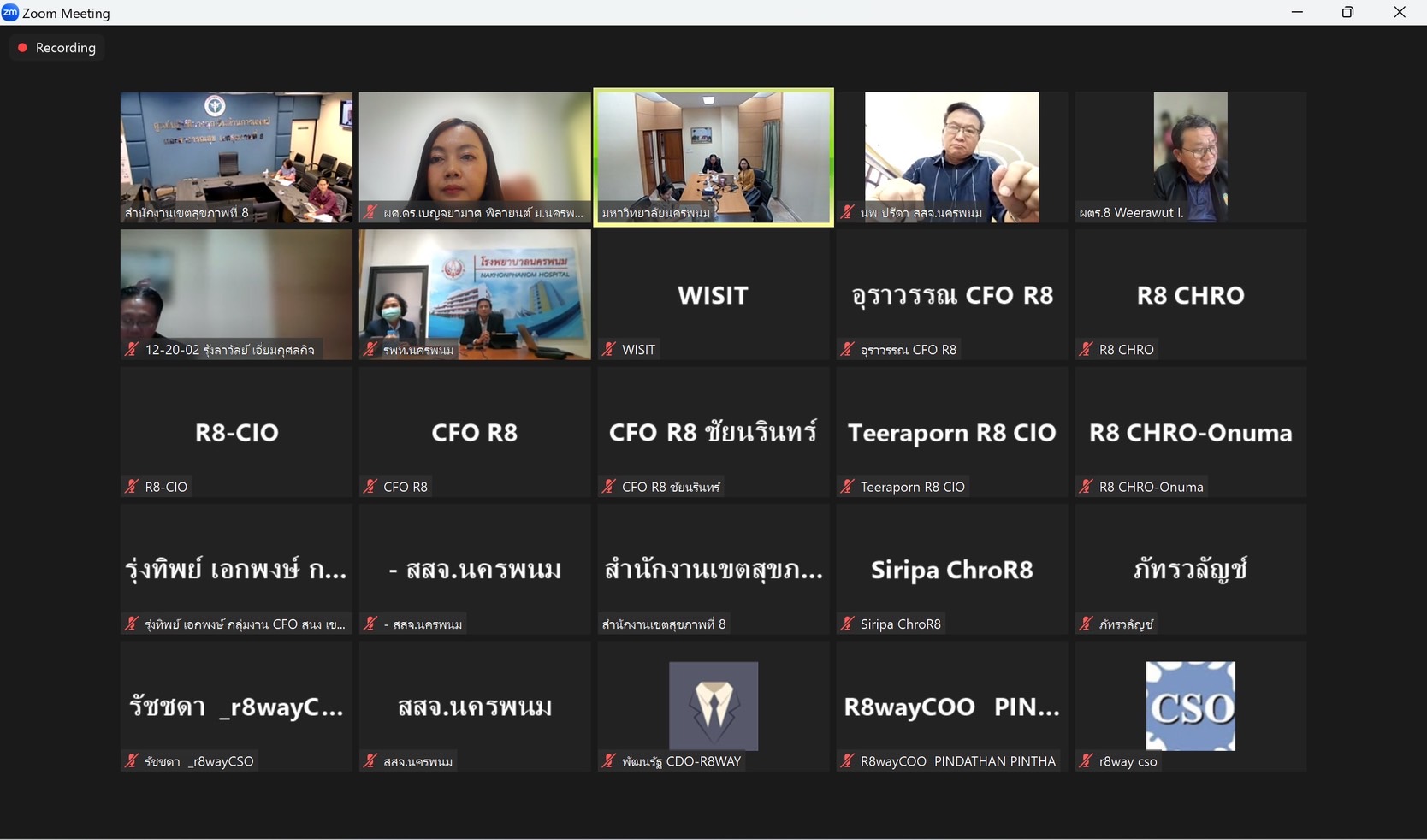Click the suit-and-tie avatar of CDO-R8WAY
This screenshot has width=1427, height=840.
coord(713,706)
